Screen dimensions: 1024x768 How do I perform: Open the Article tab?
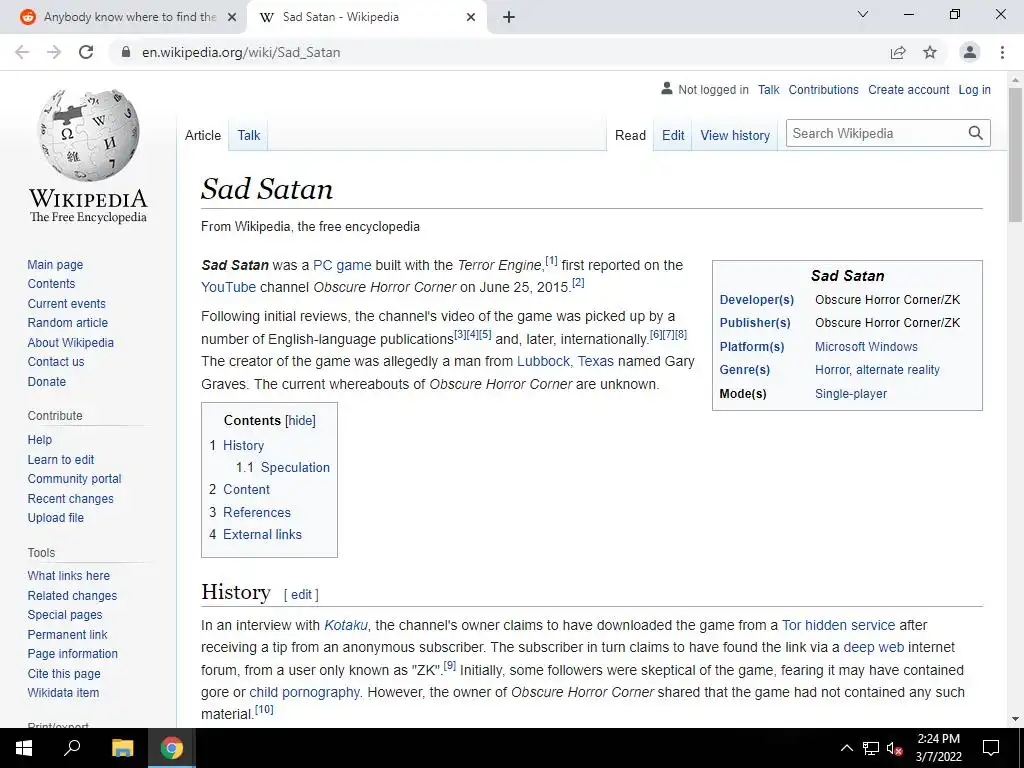[x=202, y=135]
